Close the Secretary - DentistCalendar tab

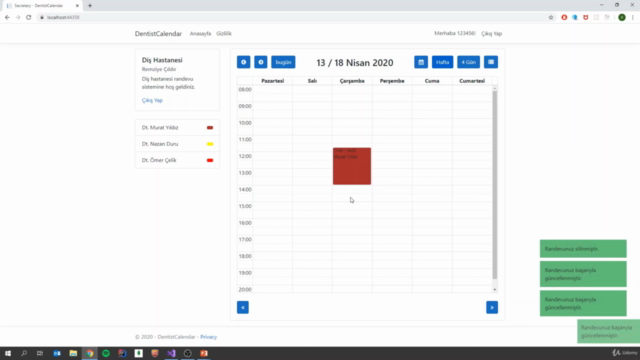(x=77, y=6)
